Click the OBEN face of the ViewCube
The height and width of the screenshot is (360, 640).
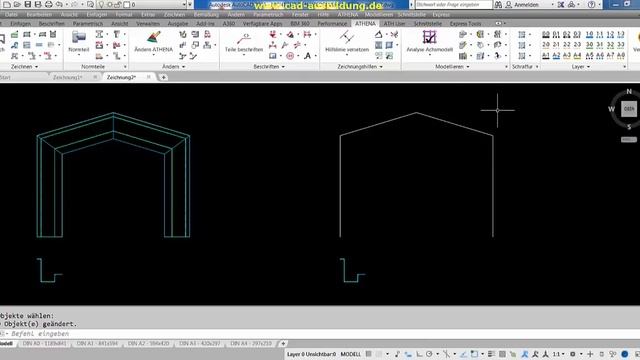629,109
